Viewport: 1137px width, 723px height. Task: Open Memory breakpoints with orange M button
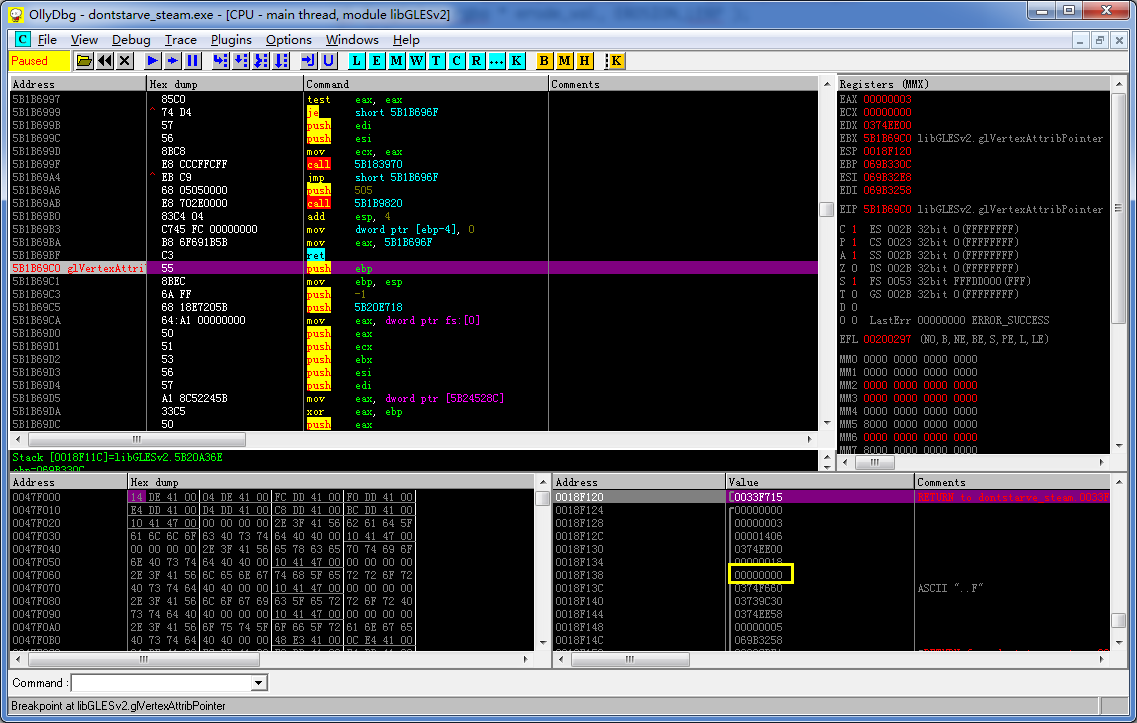pyautogui.click(x=564, y=61)
